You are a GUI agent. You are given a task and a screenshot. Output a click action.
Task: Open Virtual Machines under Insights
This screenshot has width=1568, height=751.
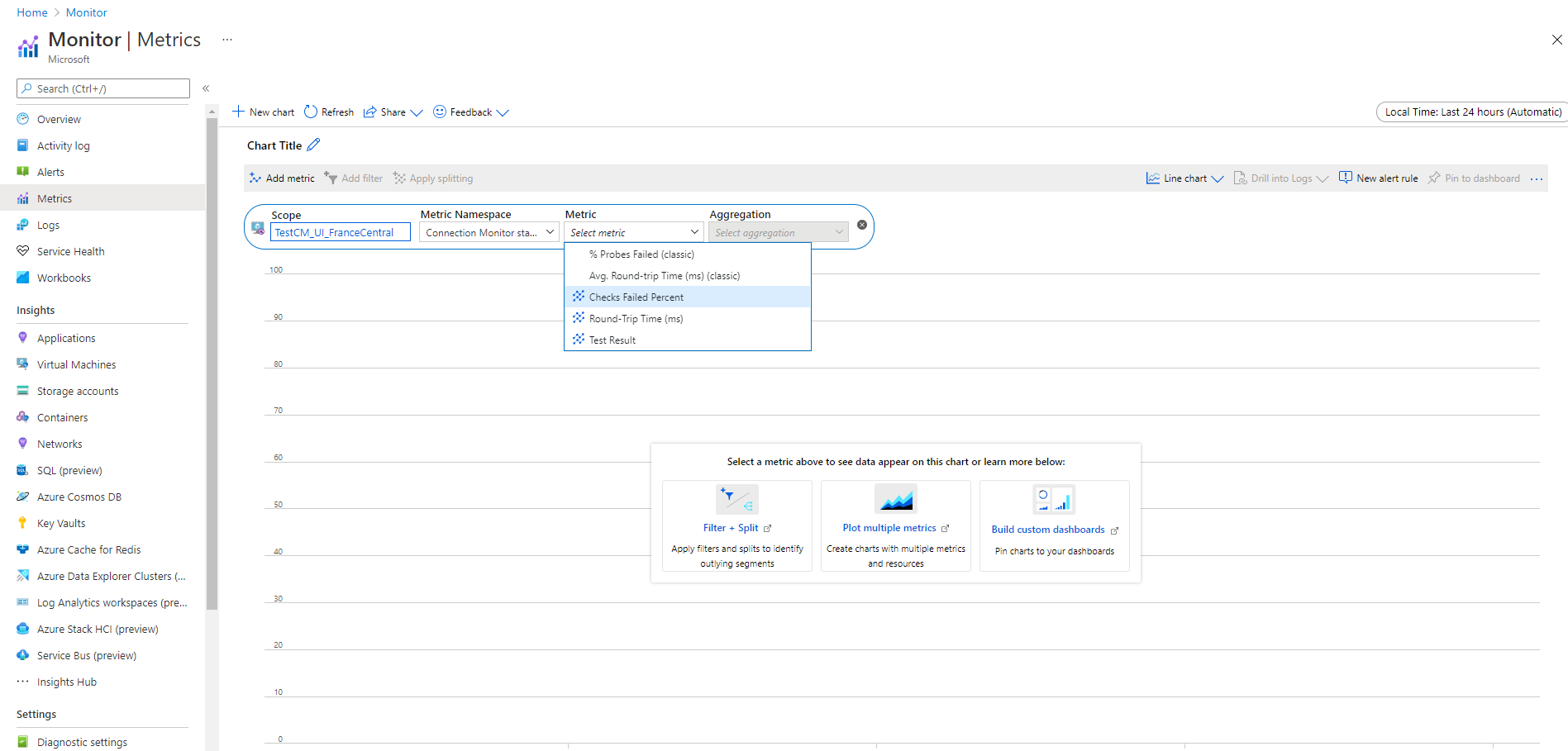point(76,364)
